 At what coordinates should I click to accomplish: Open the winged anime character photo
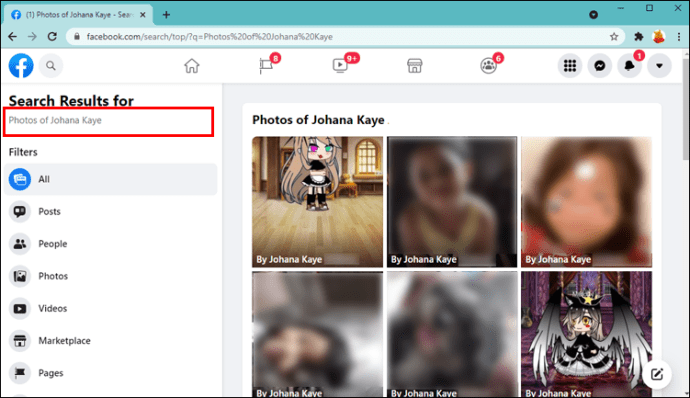(586, 334)
